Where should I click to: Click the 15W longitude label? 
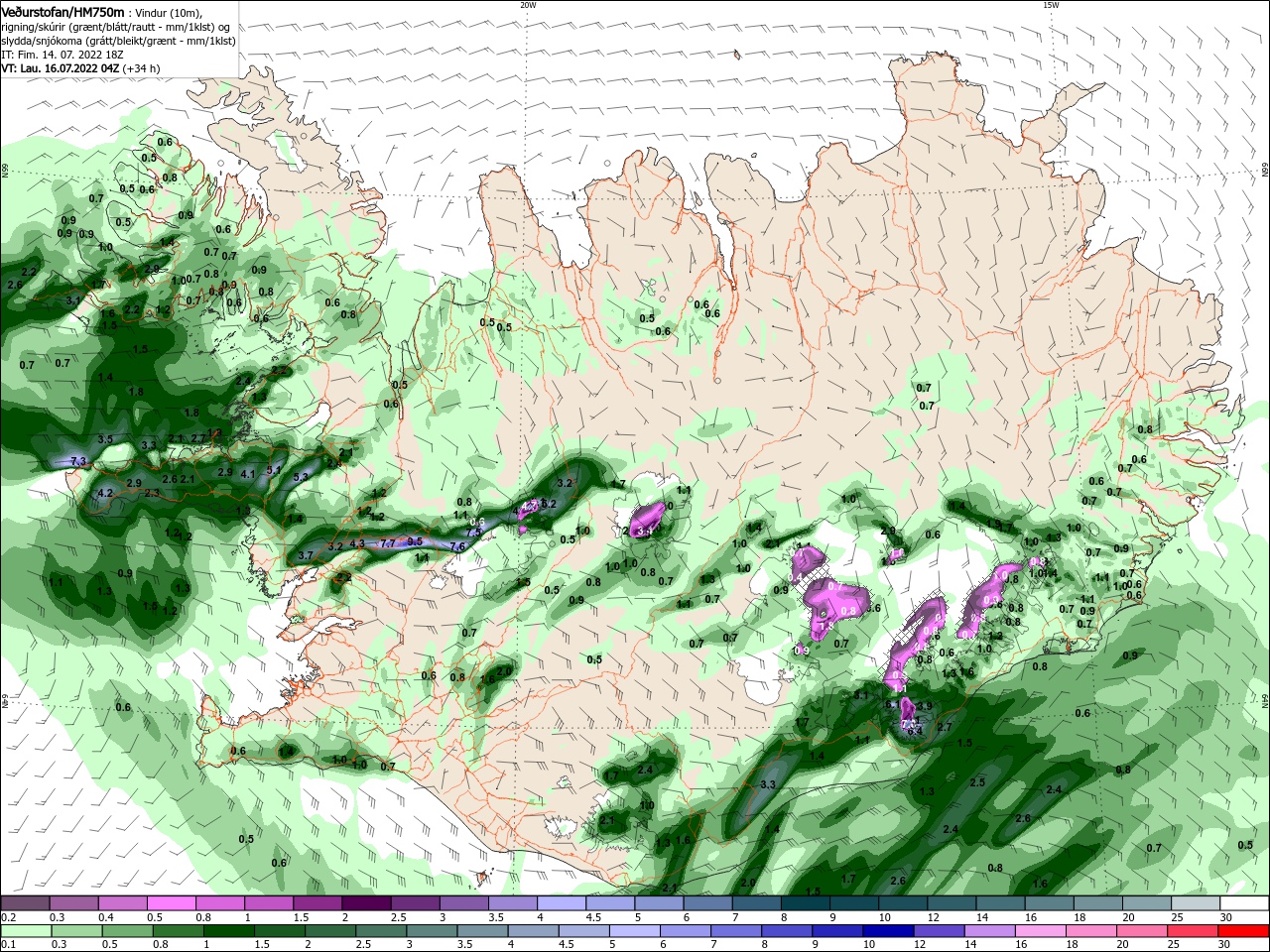pyautogui.click(x=1051, y=5)
